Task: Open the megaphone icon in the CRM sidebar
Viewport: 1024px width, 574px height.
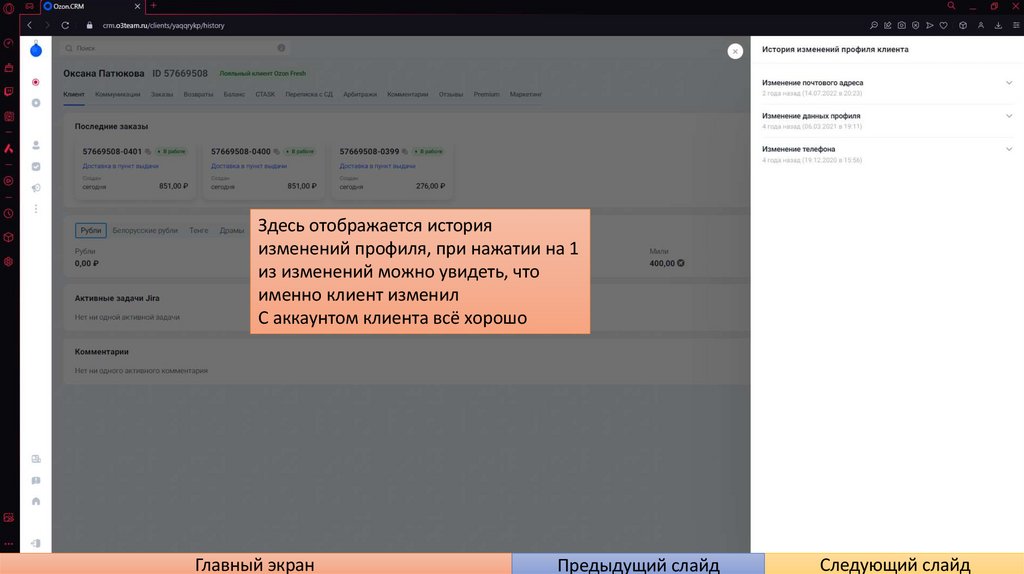Action: pyautogui.click(x=36, y=188)
